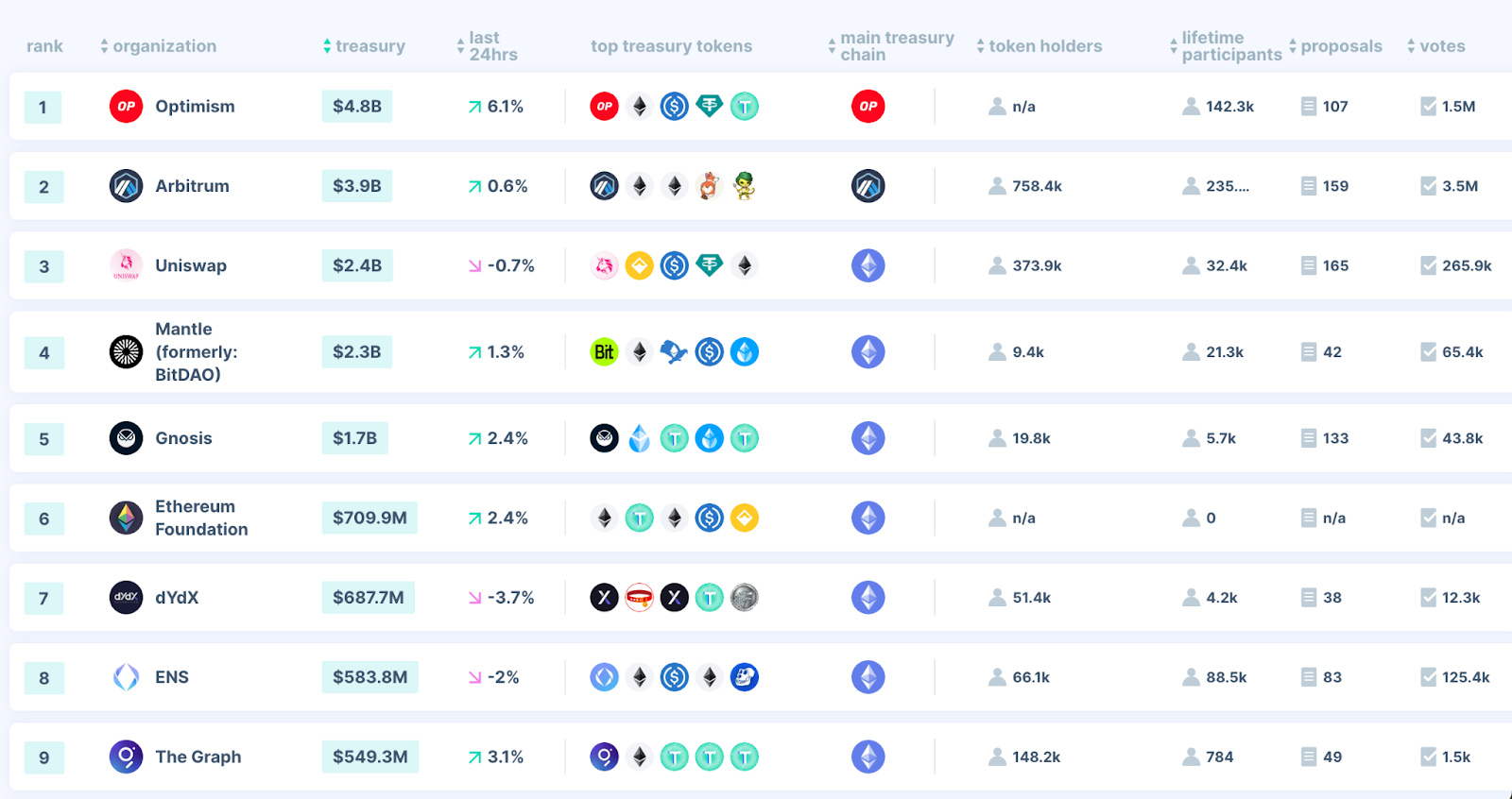Click the $549.3M treasury badge
The width and height of the screenshot is (1512, 799).
coord(370,756)
